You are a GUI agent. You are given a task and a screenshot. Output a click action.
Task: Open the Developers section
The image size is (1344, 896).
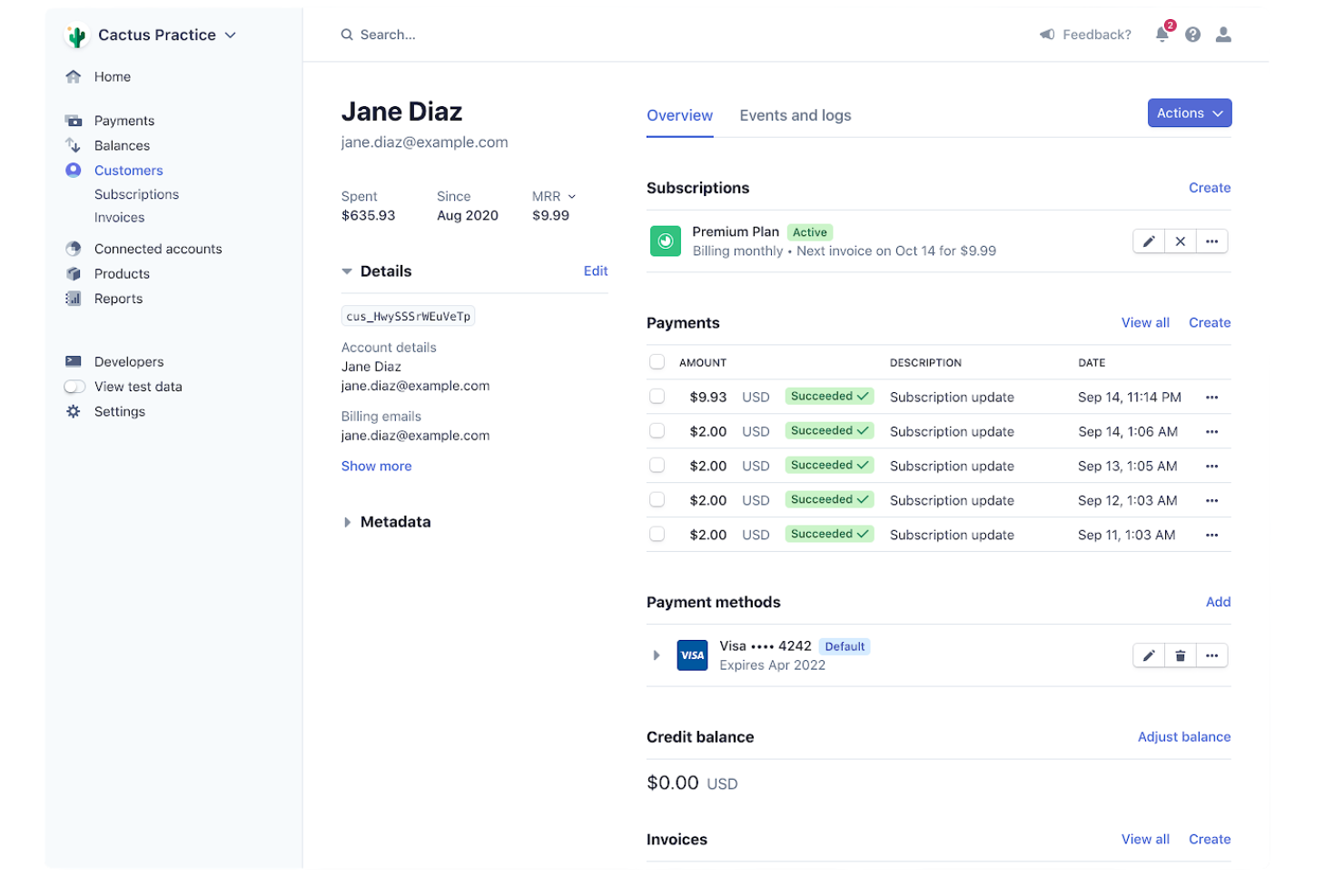128,360
